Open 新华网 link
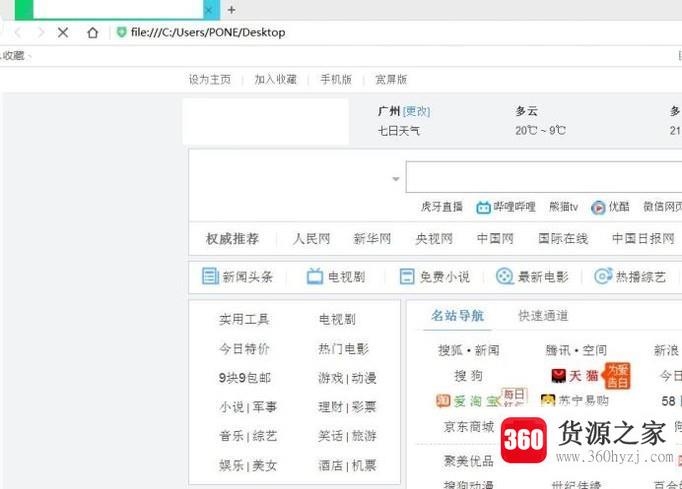 tap(372, 239)
